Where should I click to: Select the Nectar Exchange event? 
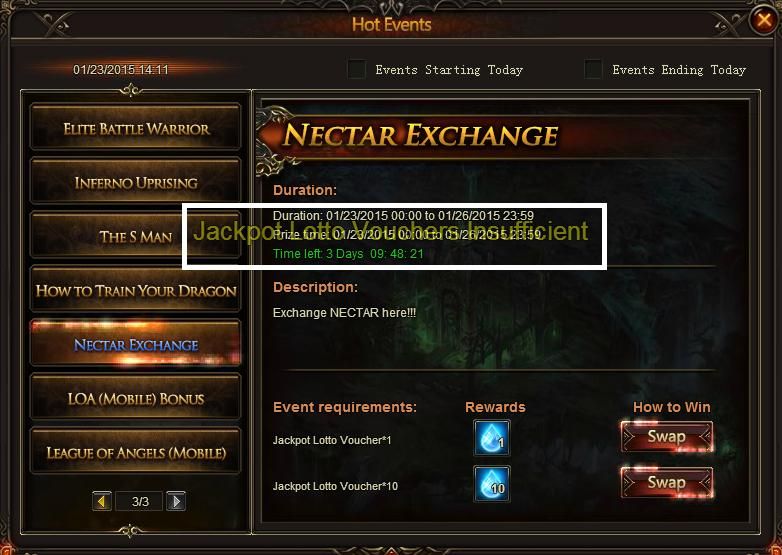pos(136,343)
